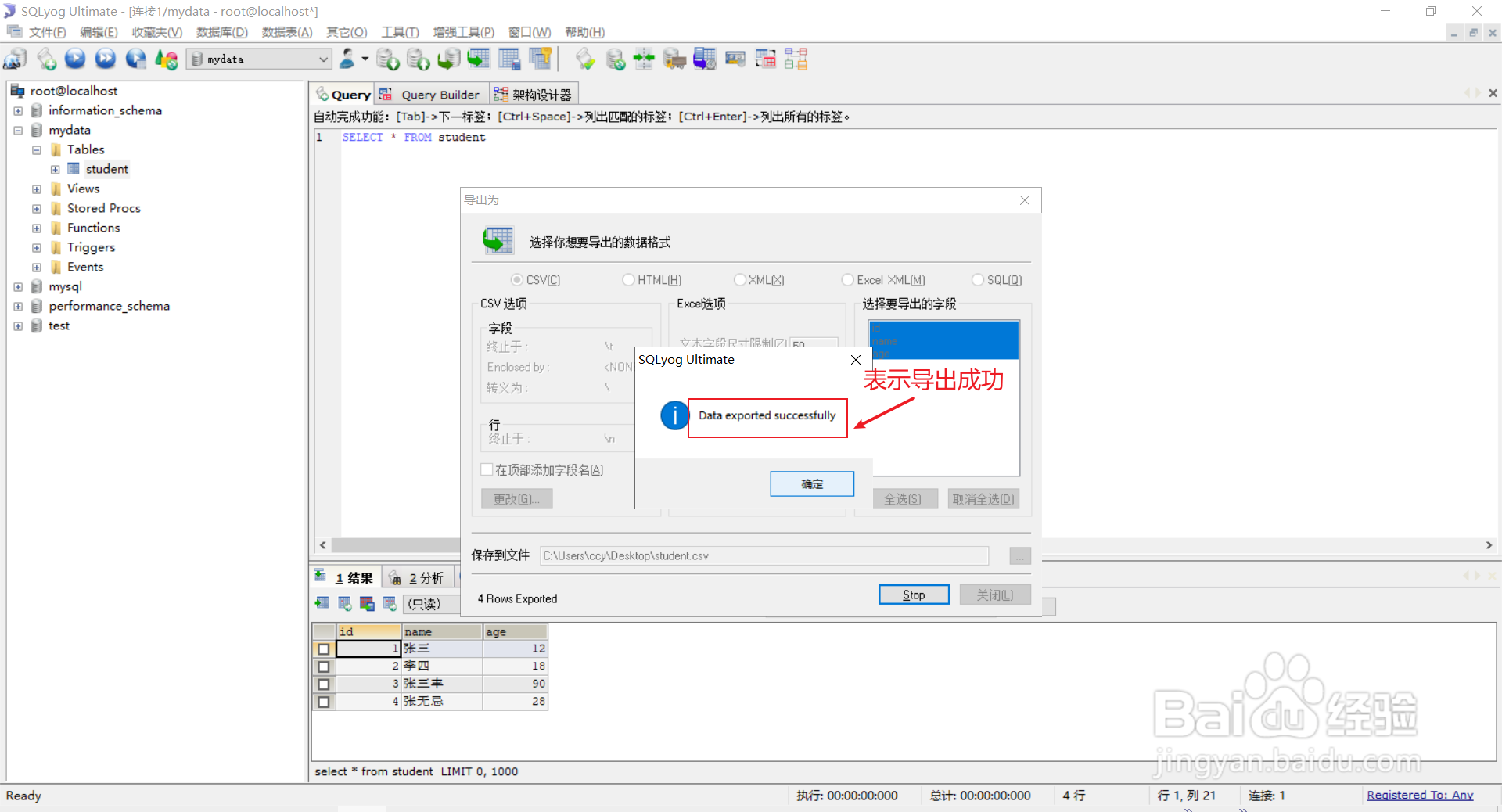The image size is (1502, 812).
Task: Select the CSV export format radio button
Action: point(516,280)
